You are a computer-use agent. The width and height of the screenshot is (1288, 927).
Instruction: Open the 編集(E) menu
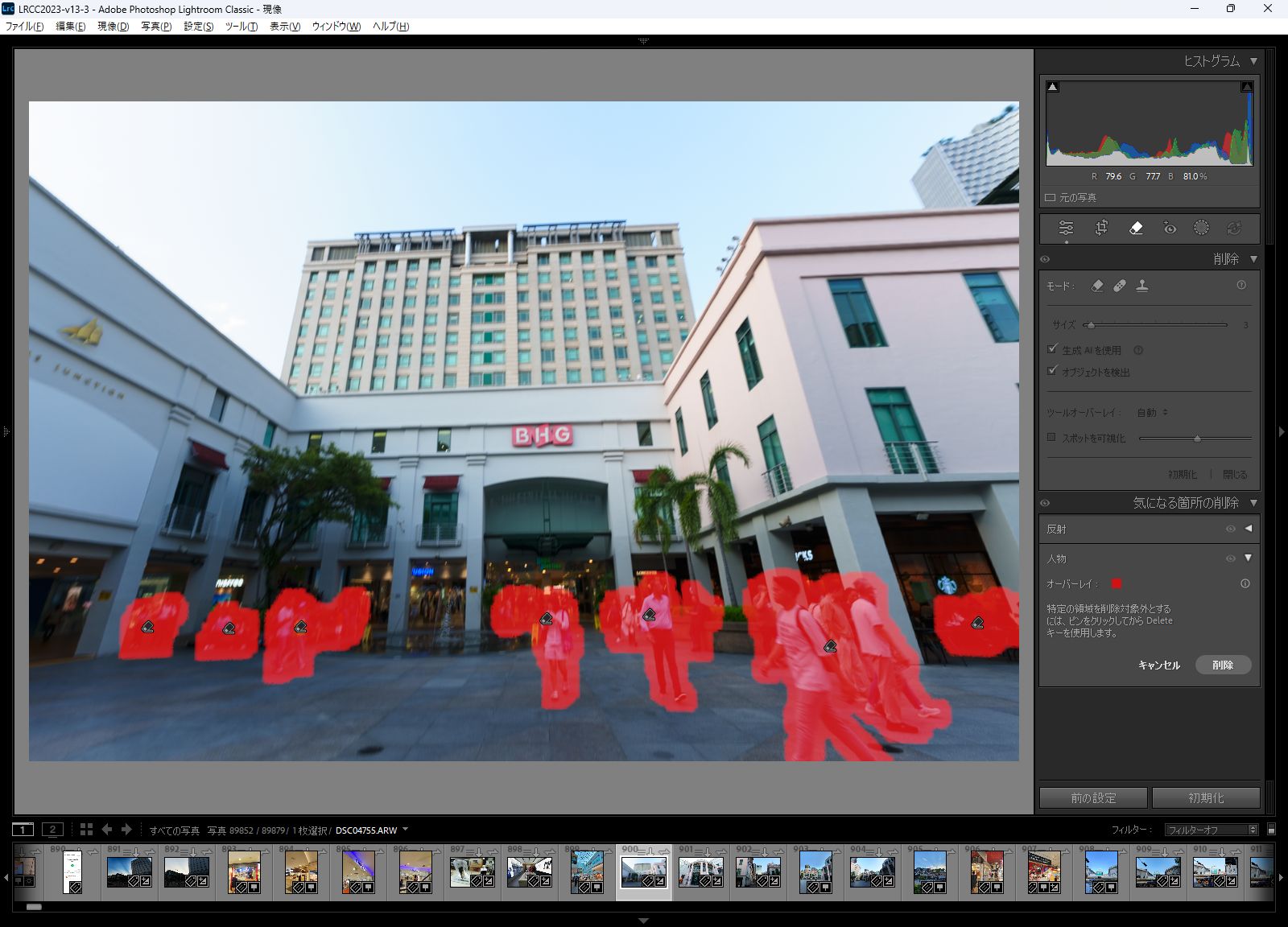pyautogui.click(x=70, y=27)
